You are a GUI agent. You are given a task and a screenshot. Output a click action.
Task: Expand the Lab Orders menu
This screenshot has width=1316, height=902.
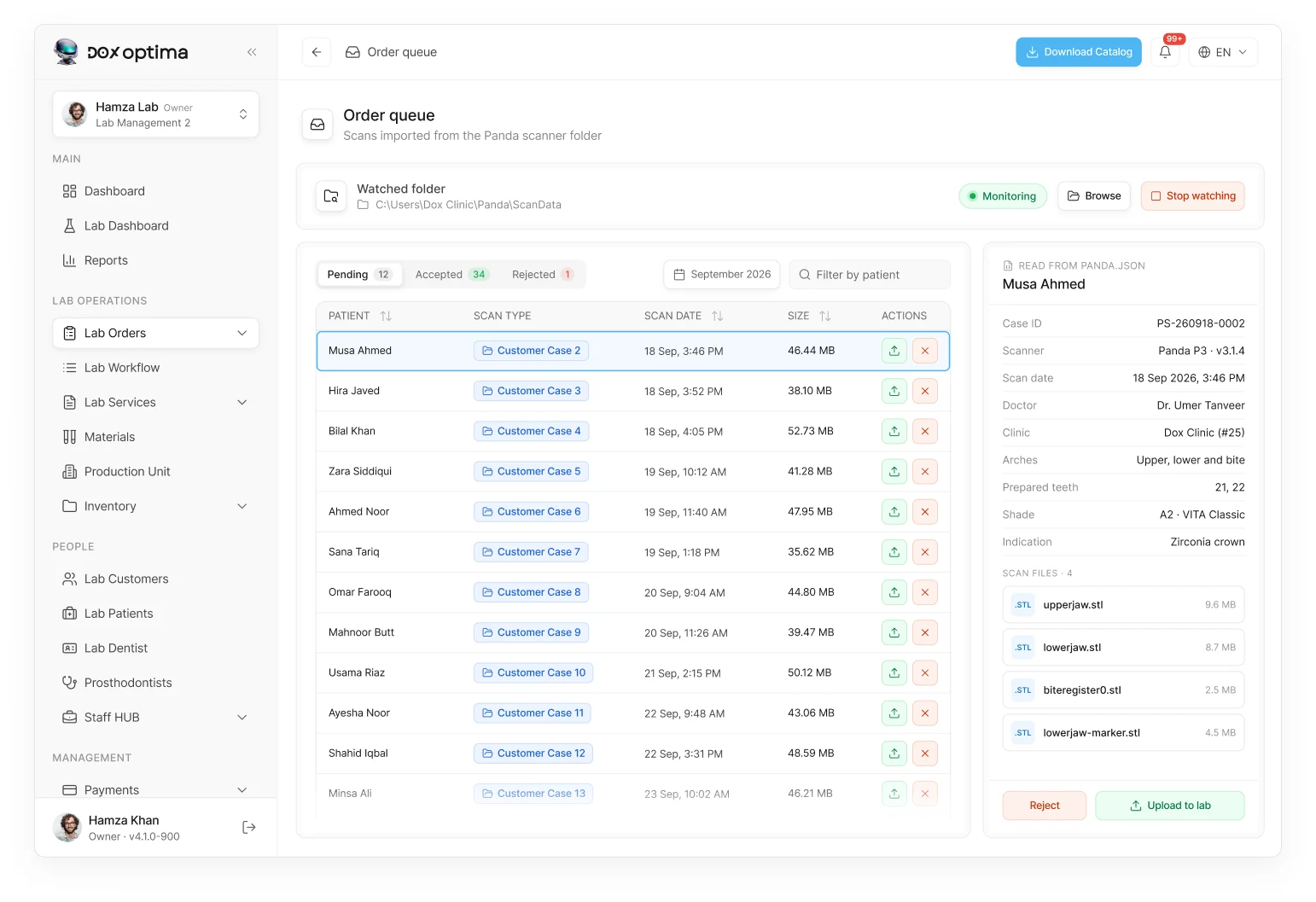point(155,333)
